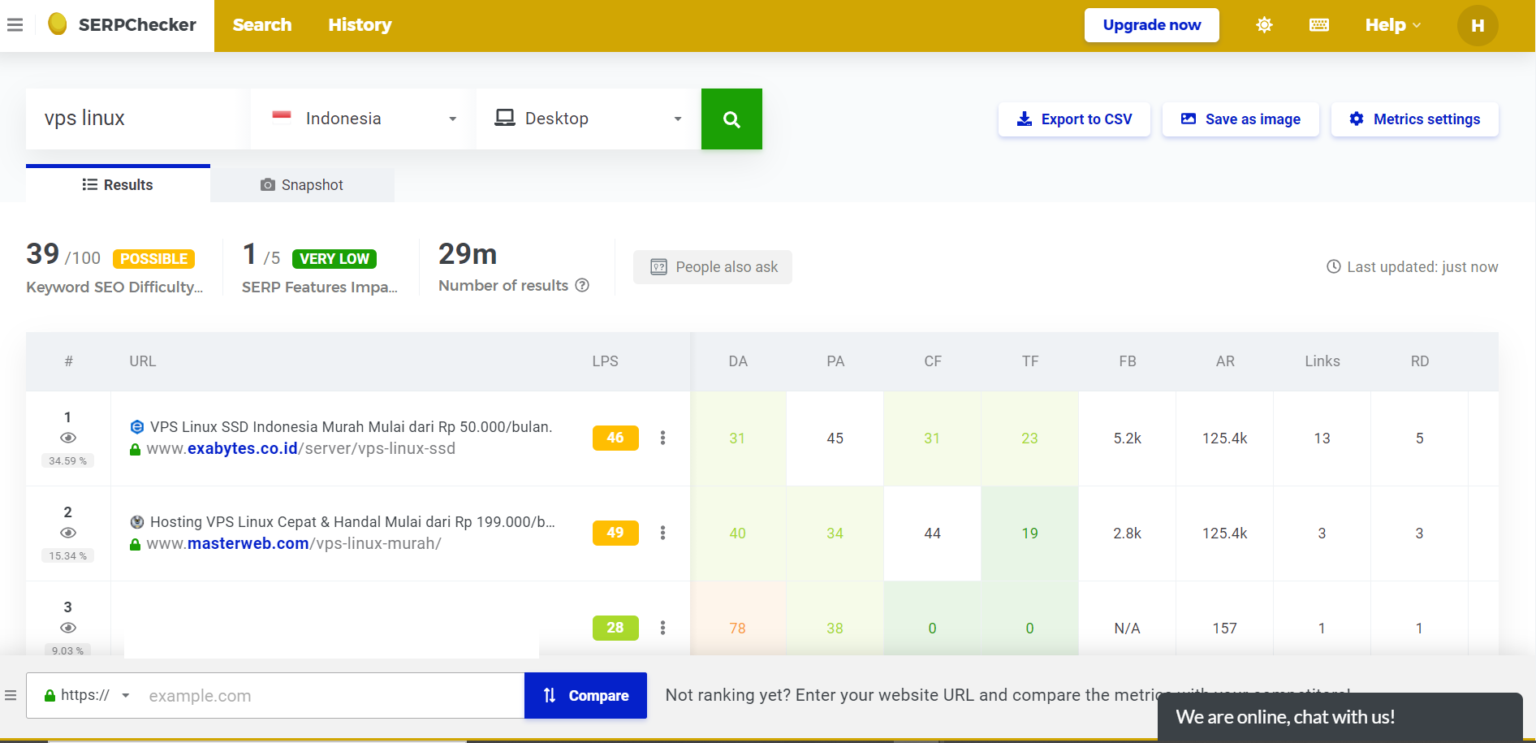Click the lock icon beside exabytes URL
This screenshot has height=743, width=1536.
click(x=135, y=449)
